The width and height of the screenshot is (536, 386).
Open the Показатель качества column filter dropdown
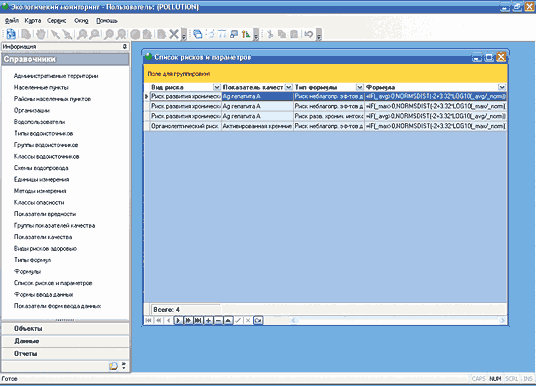click(x=289, y=87)
